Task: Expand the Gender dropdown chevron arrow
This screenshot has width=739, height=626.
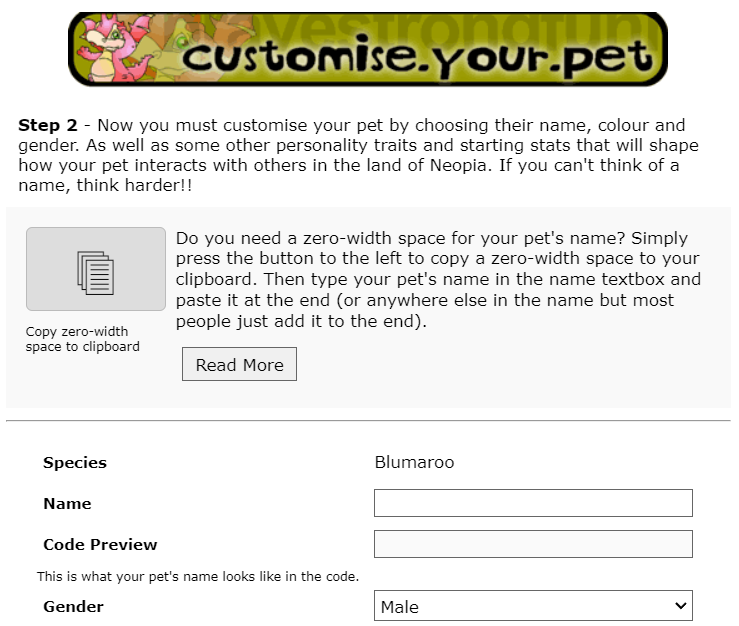Action: [680, 606]
